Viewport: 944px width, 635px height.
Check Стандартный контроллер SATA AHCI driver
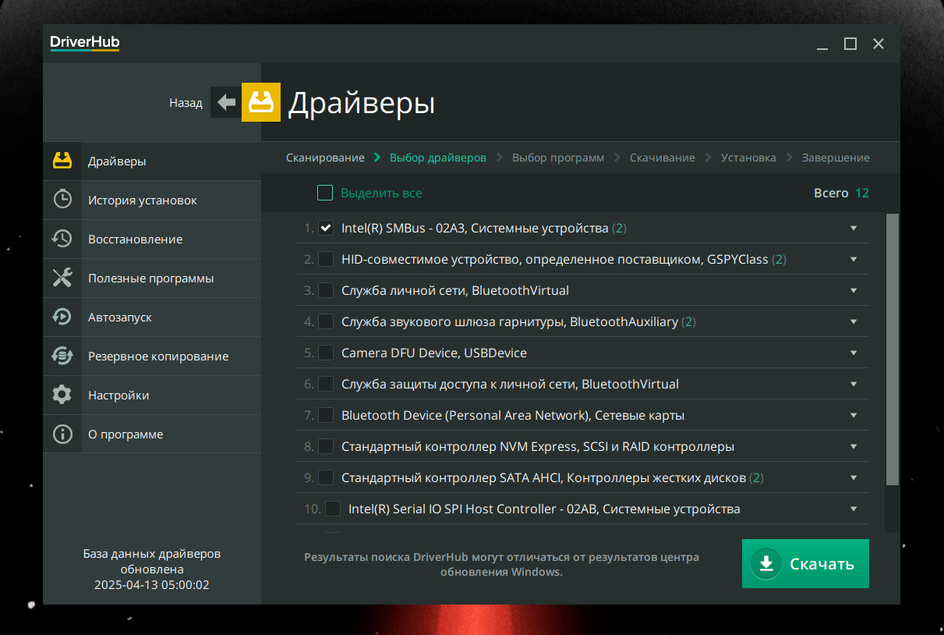[x=326, y=477]
